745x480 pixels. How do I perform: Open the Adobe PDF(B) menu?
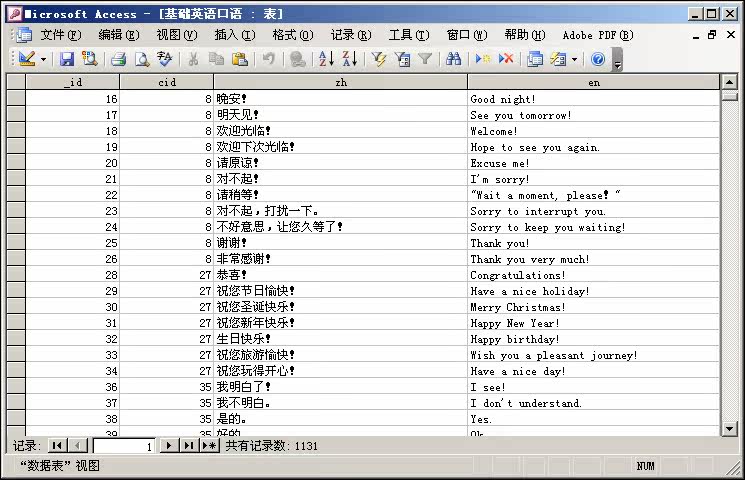point(598,35)
